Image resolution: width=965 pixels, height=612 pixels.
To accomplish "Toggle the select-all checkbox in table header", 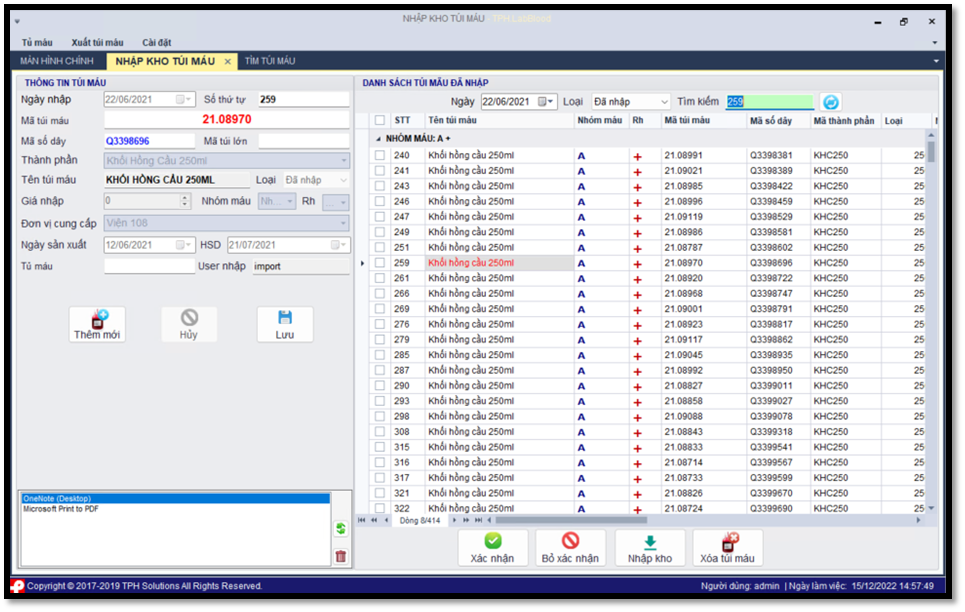I will coord(380,121).
